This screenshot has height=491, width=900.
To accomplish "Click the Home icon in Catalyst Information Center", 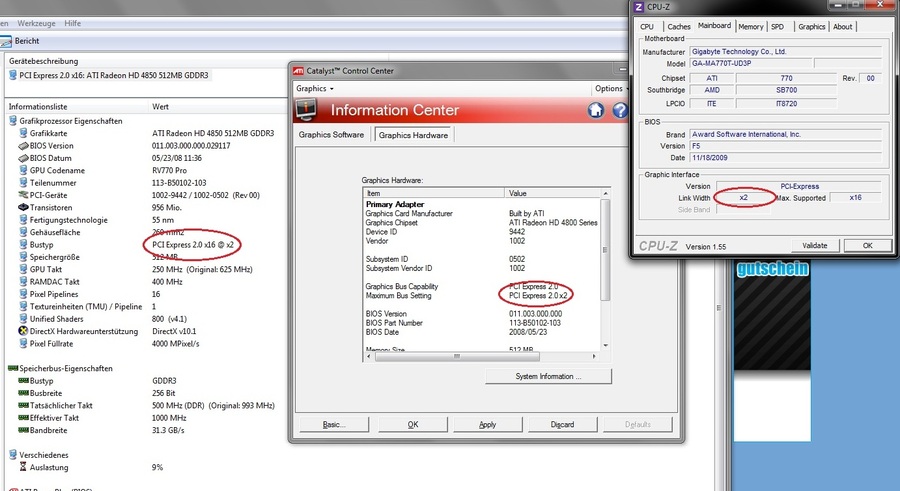I will 596,110.
